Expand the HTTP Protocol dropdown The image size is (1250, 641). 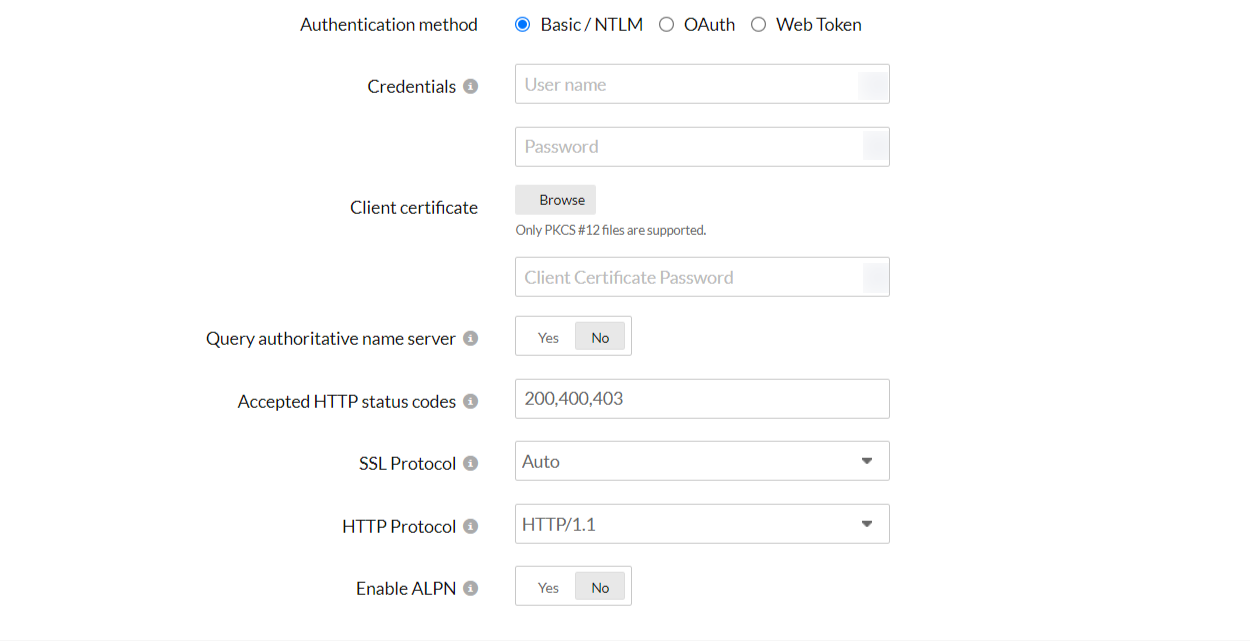701,524
